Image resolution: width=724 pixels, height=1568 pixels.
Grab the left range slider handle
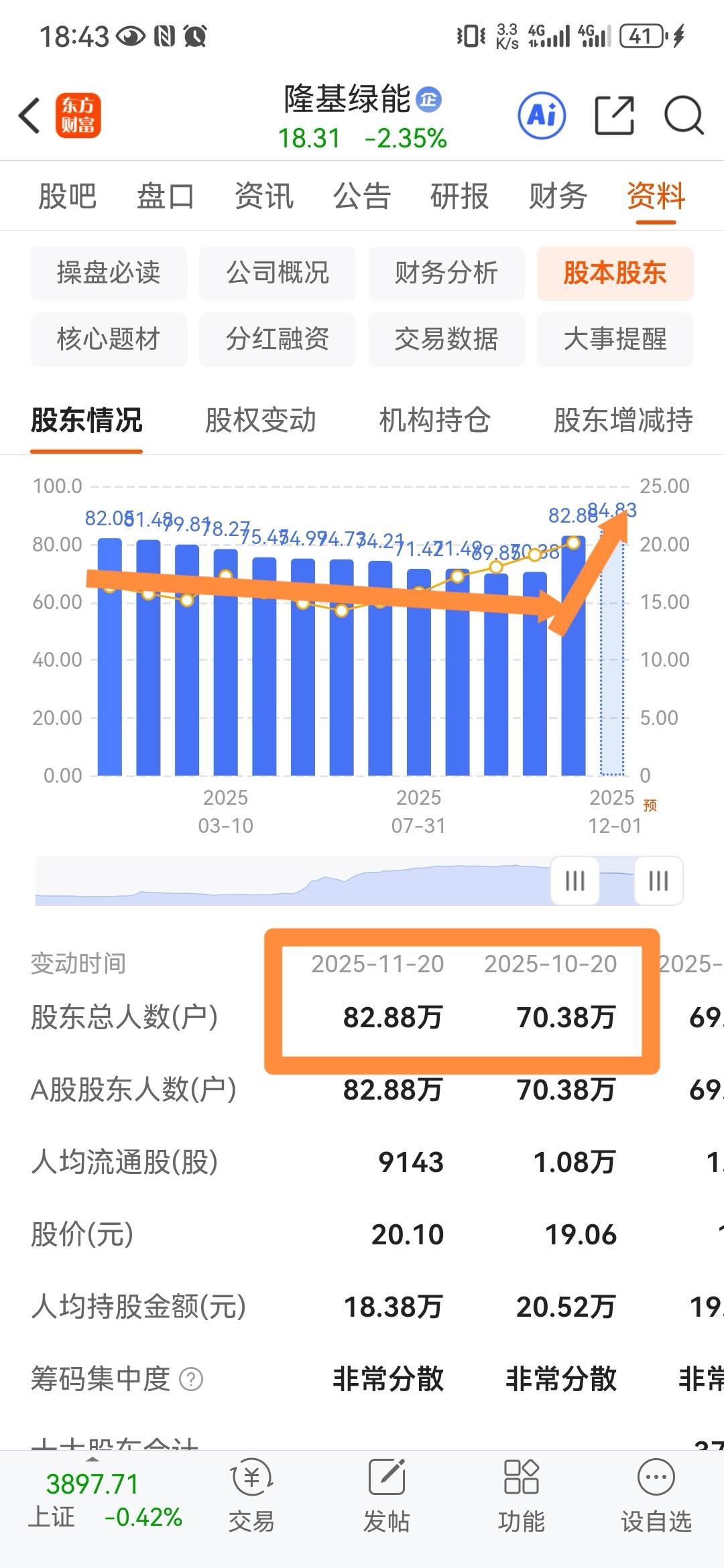tap(575, 880)
